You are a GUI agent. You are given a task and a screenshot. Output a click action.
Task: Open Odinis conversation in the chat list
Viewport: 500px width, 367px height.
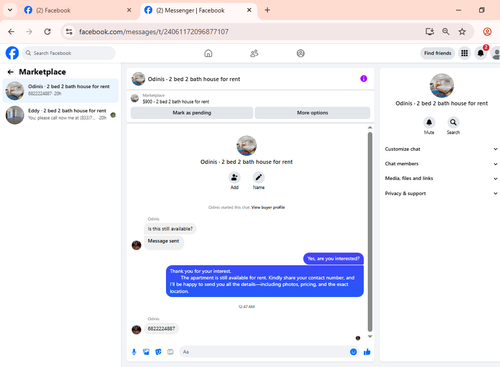click(61, 90)
